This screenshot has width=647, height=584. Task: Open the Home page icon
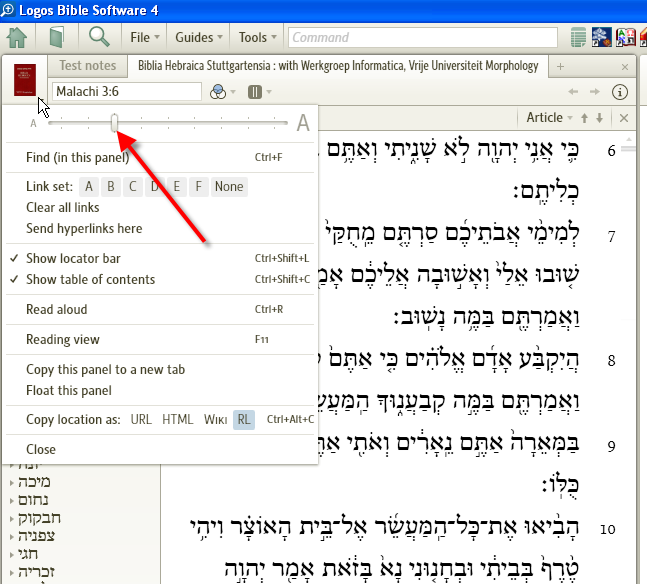click(x=17, y=38)
